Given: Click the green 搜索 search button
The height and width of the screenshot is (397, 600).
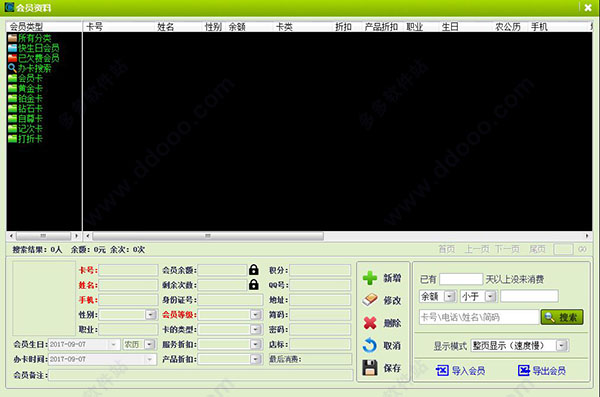Looking at the screenshot, I should (x=562, y=317).
